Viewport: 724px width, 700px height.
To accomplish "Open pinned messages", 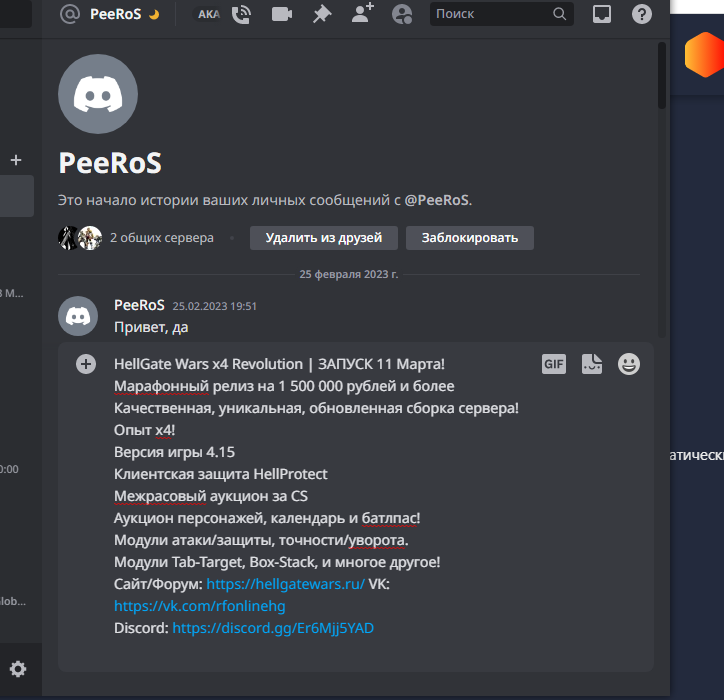I will pos(322,14).
